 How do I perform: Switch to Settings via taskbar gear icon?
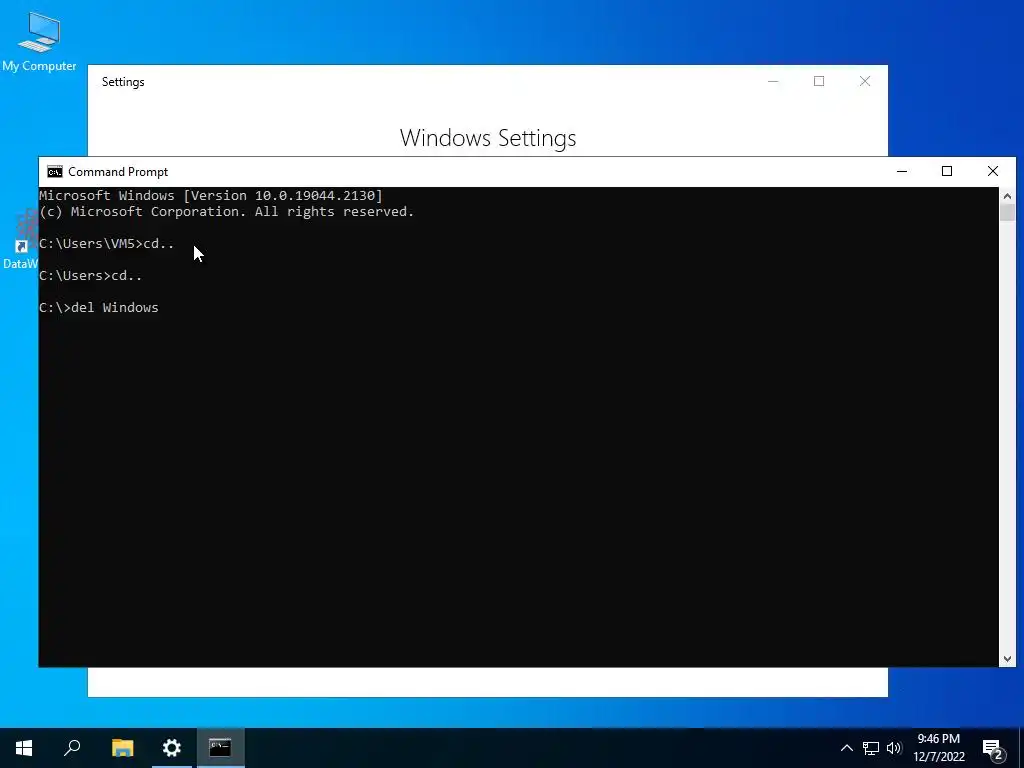click(172, 748)
